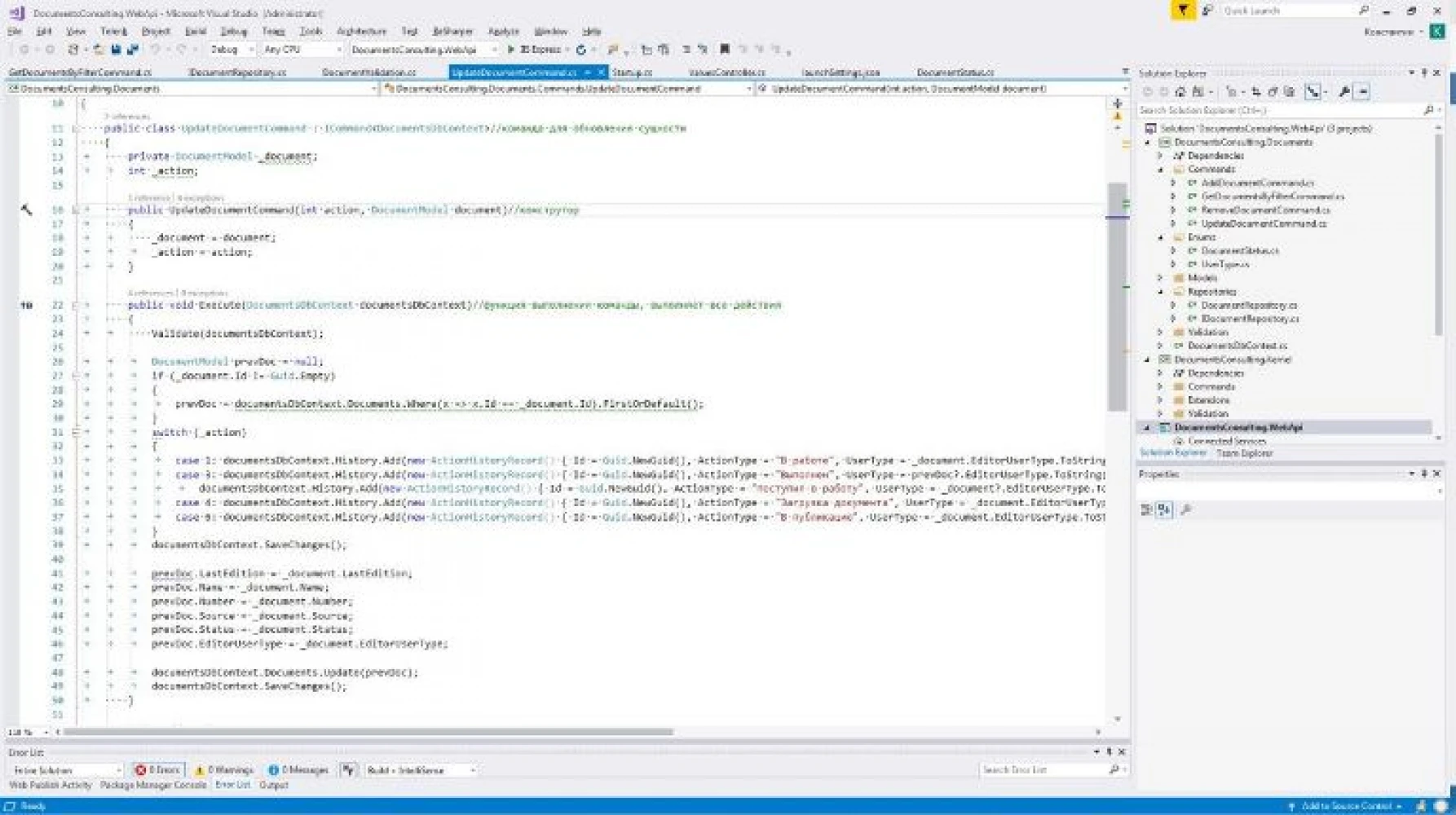Viewport: 1456px width, 815px height.
Task: Click Solution Explorer Show All Files icon
Action: click(1290, 92)
